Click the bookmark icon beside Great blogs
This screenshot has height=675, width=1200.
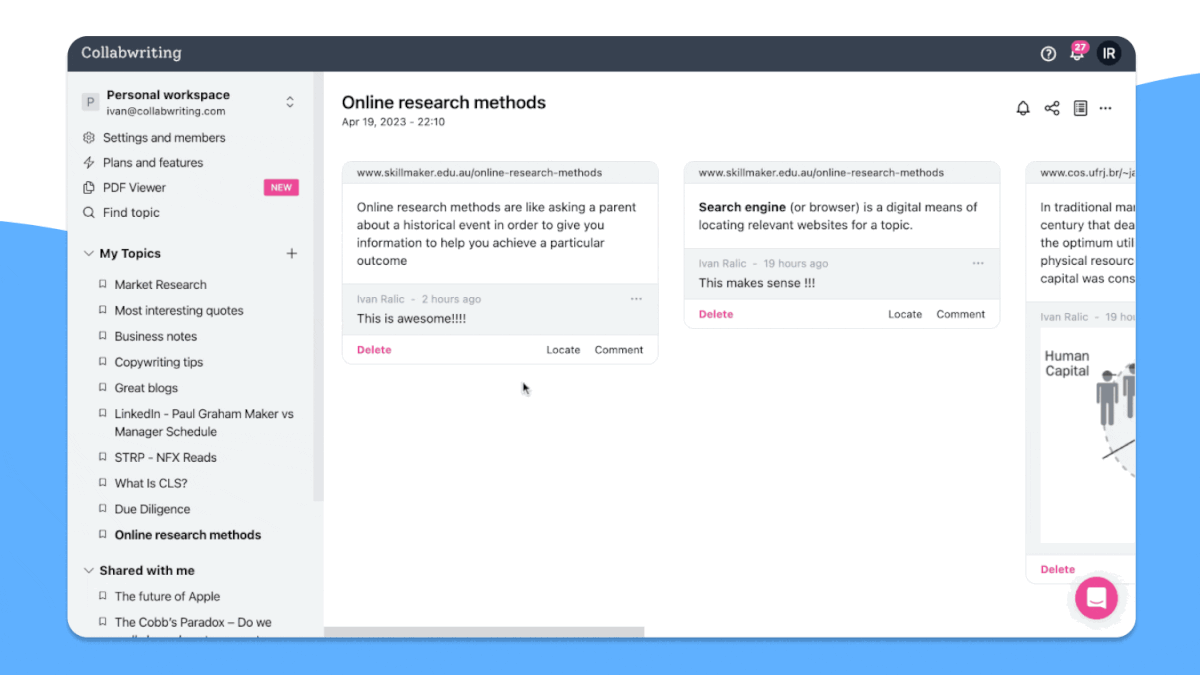[x=102, y=388]
